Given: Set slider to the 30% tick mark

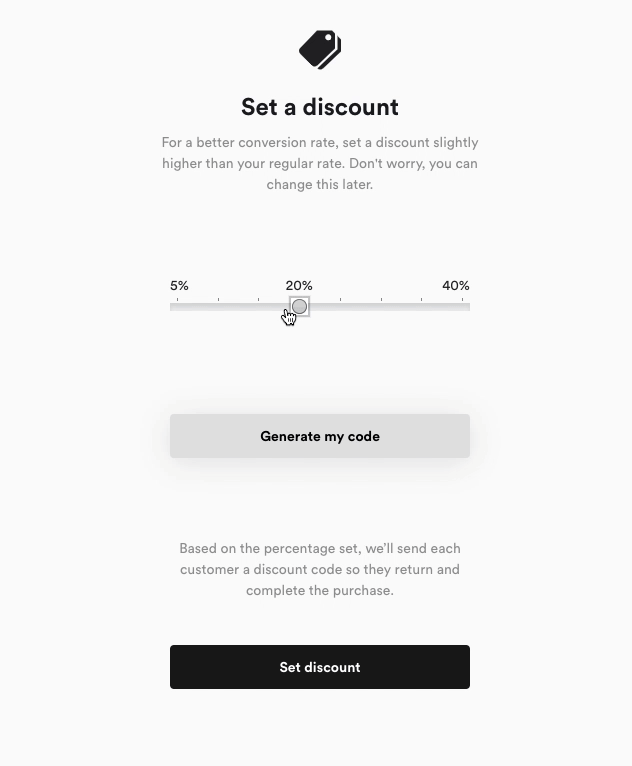Looking at the screenshot, I should point(381,306).
